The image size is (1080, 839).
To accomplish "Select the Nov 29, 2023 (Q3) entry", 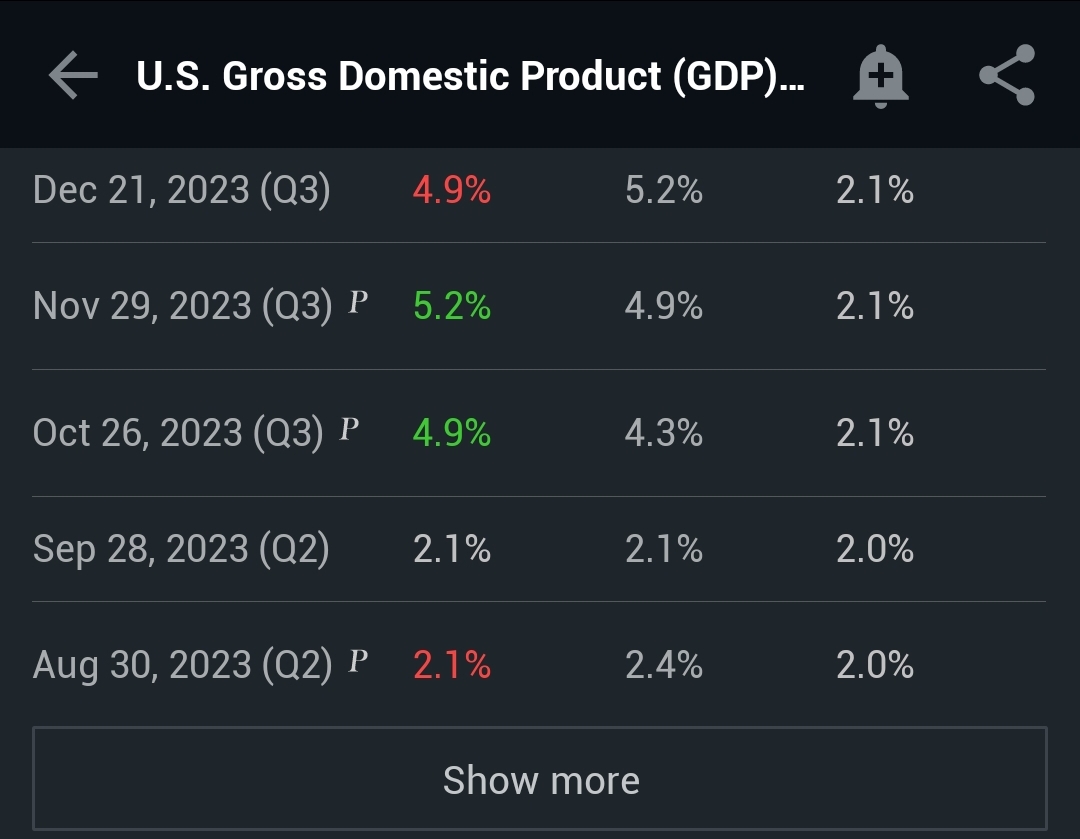I will coord(539,306).
